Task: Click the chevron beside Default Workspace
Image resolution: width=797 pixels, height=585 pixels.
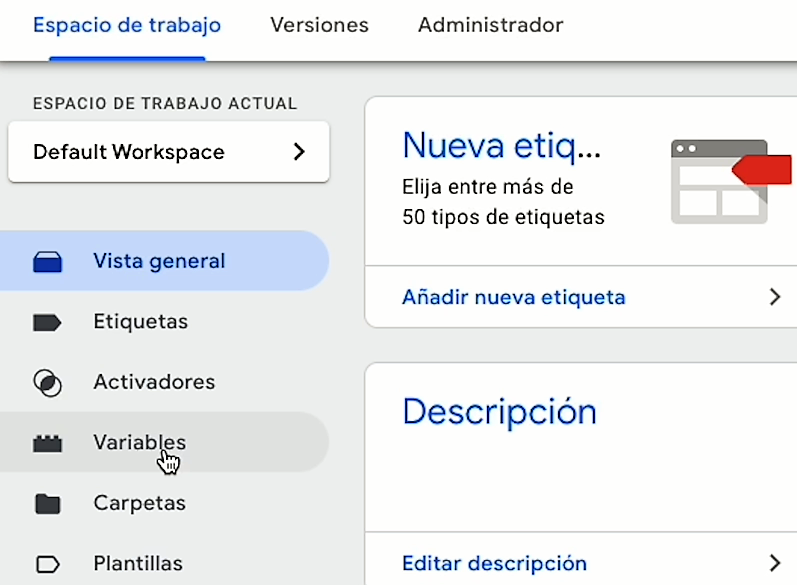Action: point(299,151)
